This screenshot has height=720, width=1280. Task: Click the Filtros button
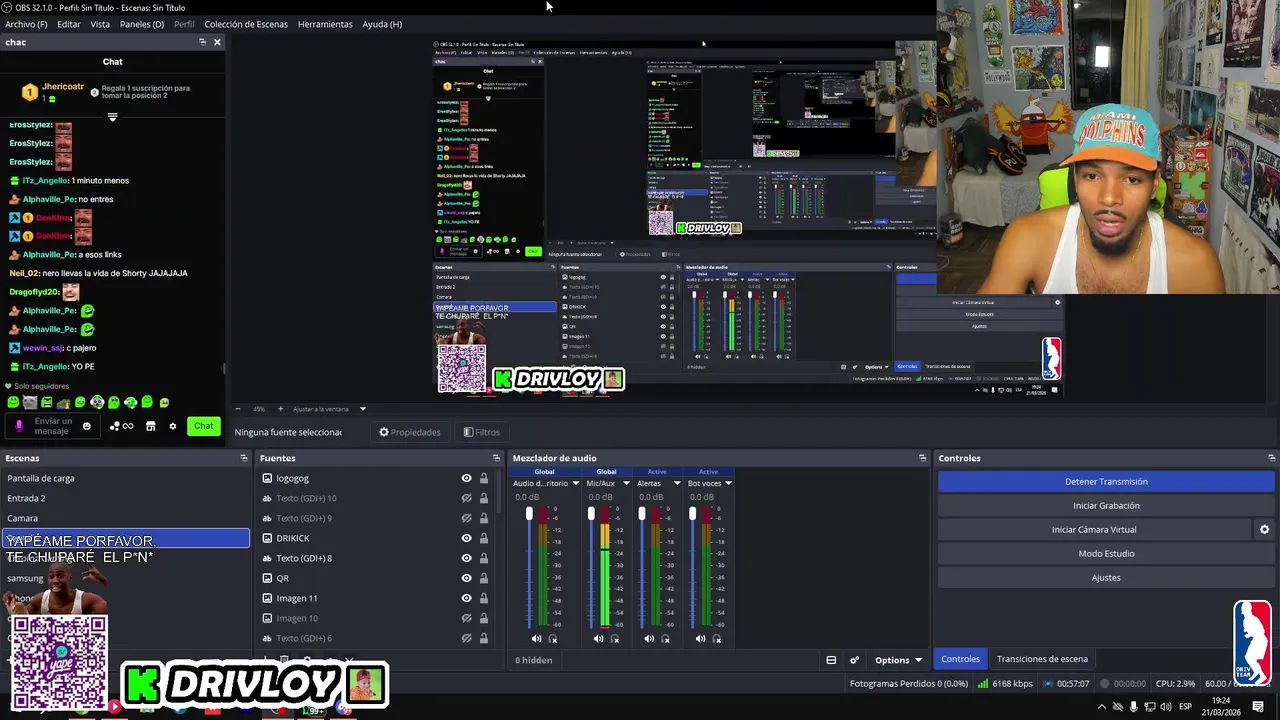(x=481, y=432)
